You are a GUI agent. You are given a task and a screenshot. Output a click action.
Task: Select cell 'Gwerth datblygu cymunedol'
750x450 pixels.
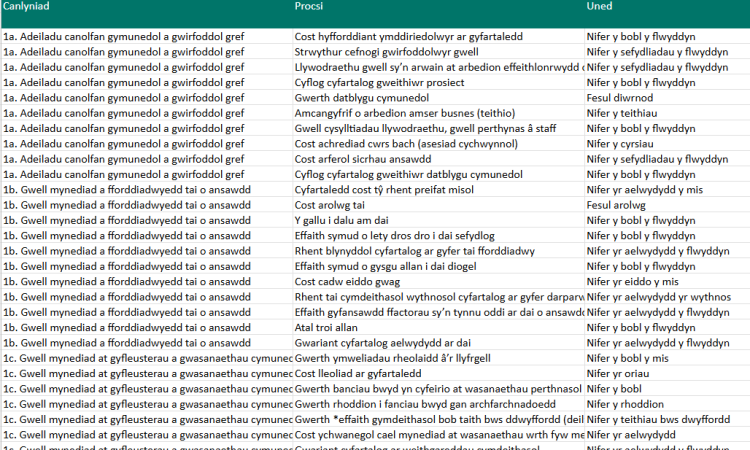(x=439, y=98)
